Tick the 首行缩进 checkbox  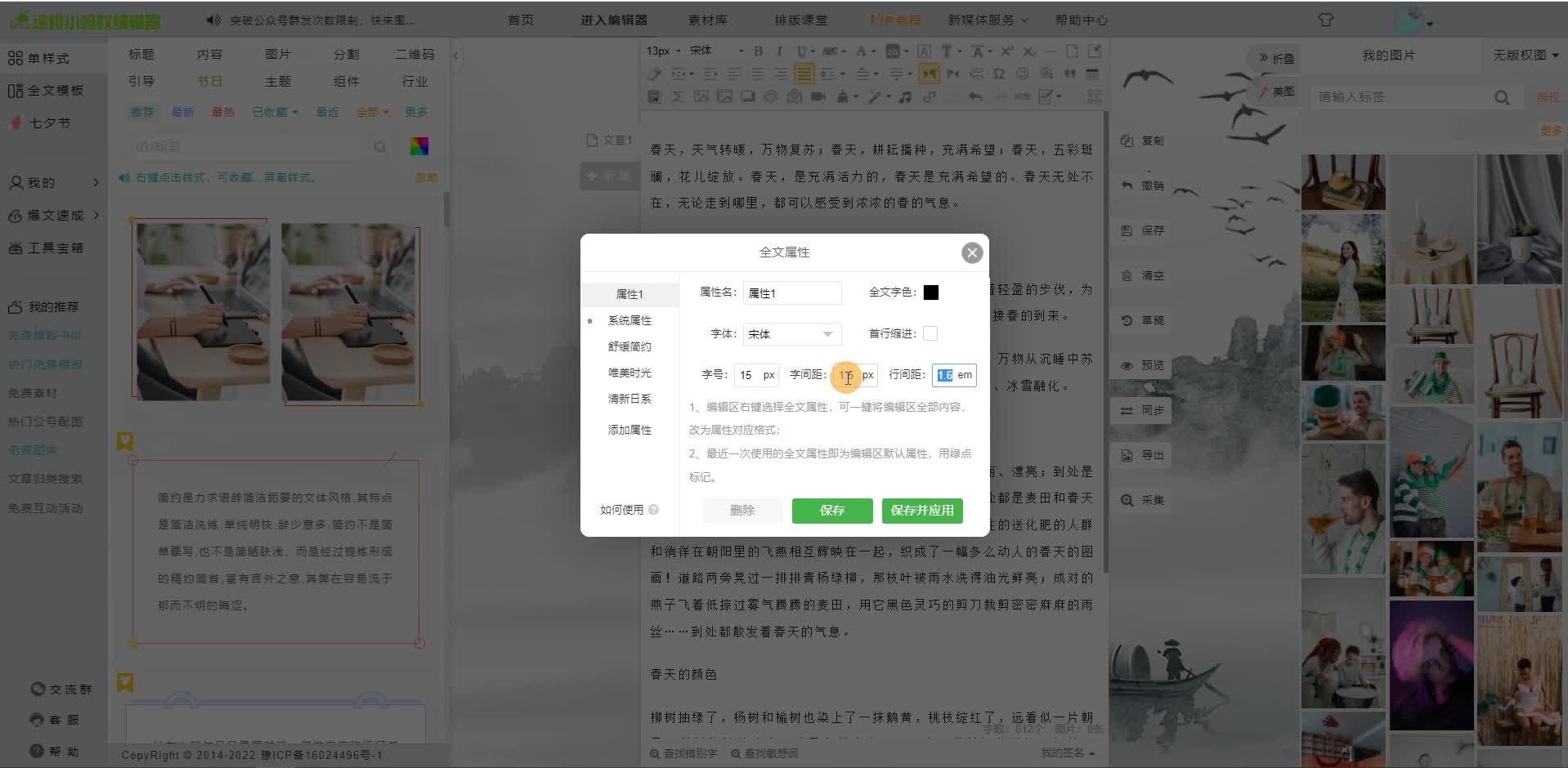pyautogui.click(x=930, y=333)
